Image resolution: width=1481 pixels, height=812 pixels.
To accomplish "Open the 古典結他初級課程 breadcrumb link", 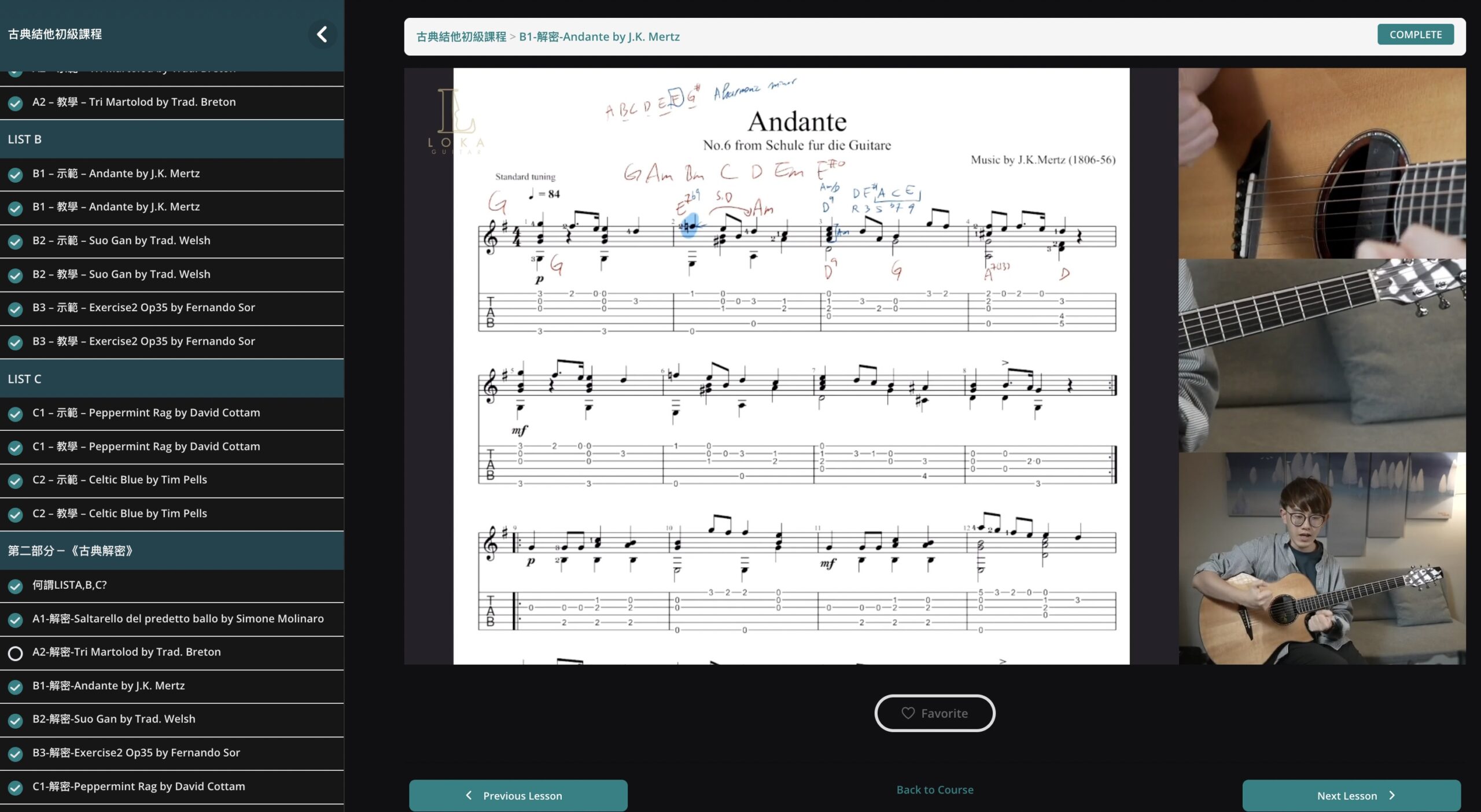I will point(461,36).
